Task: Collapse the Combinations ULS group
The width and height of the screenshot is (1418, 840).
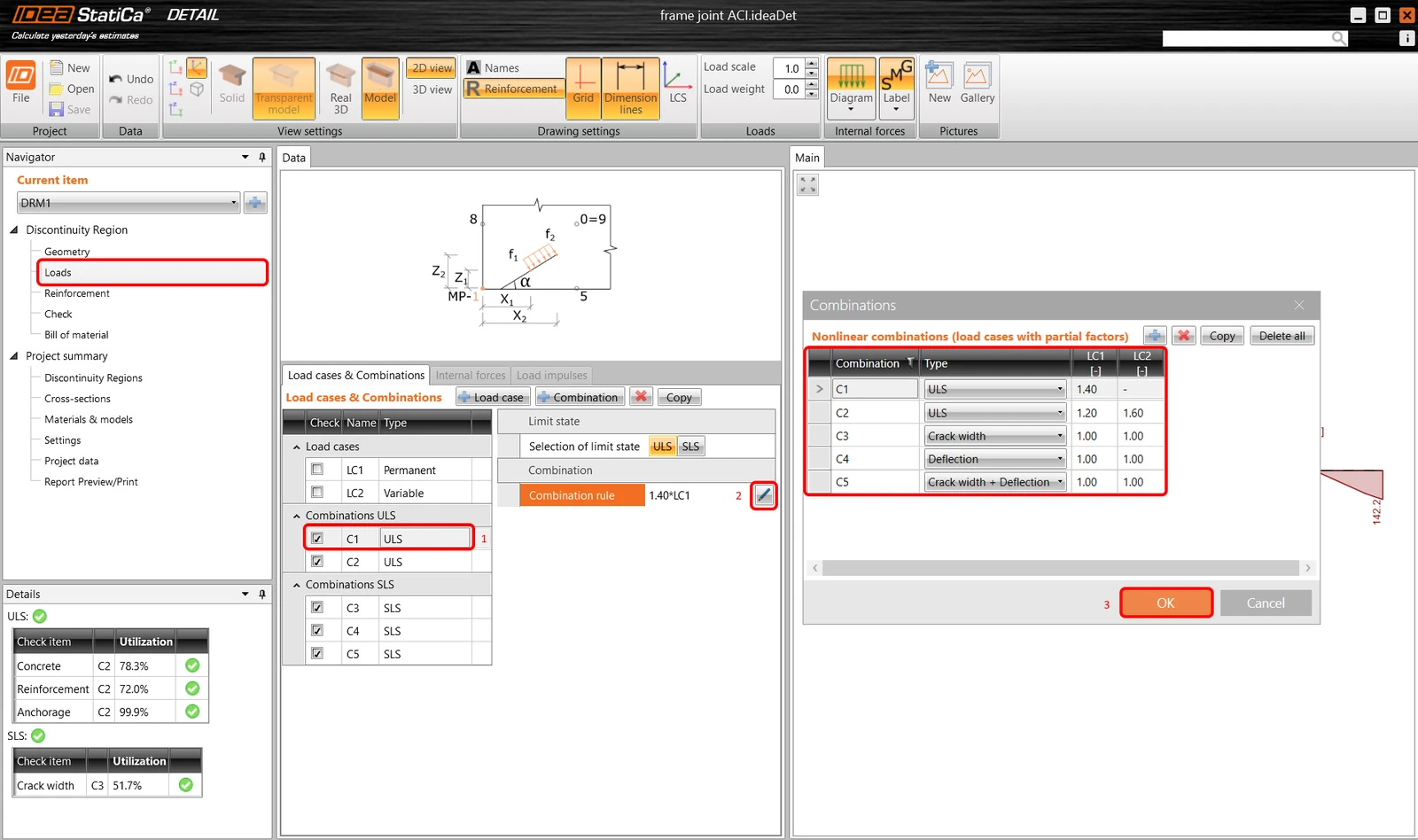Action: 297,516
